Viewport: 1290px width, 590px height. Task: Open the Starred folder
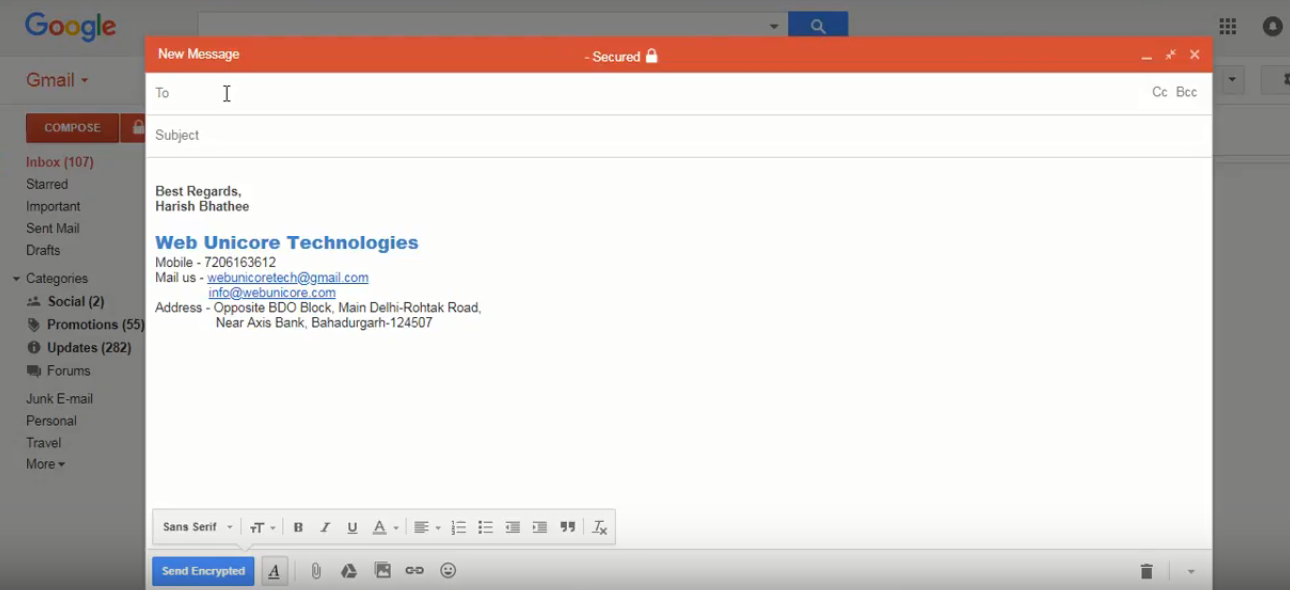click(47, 184)
